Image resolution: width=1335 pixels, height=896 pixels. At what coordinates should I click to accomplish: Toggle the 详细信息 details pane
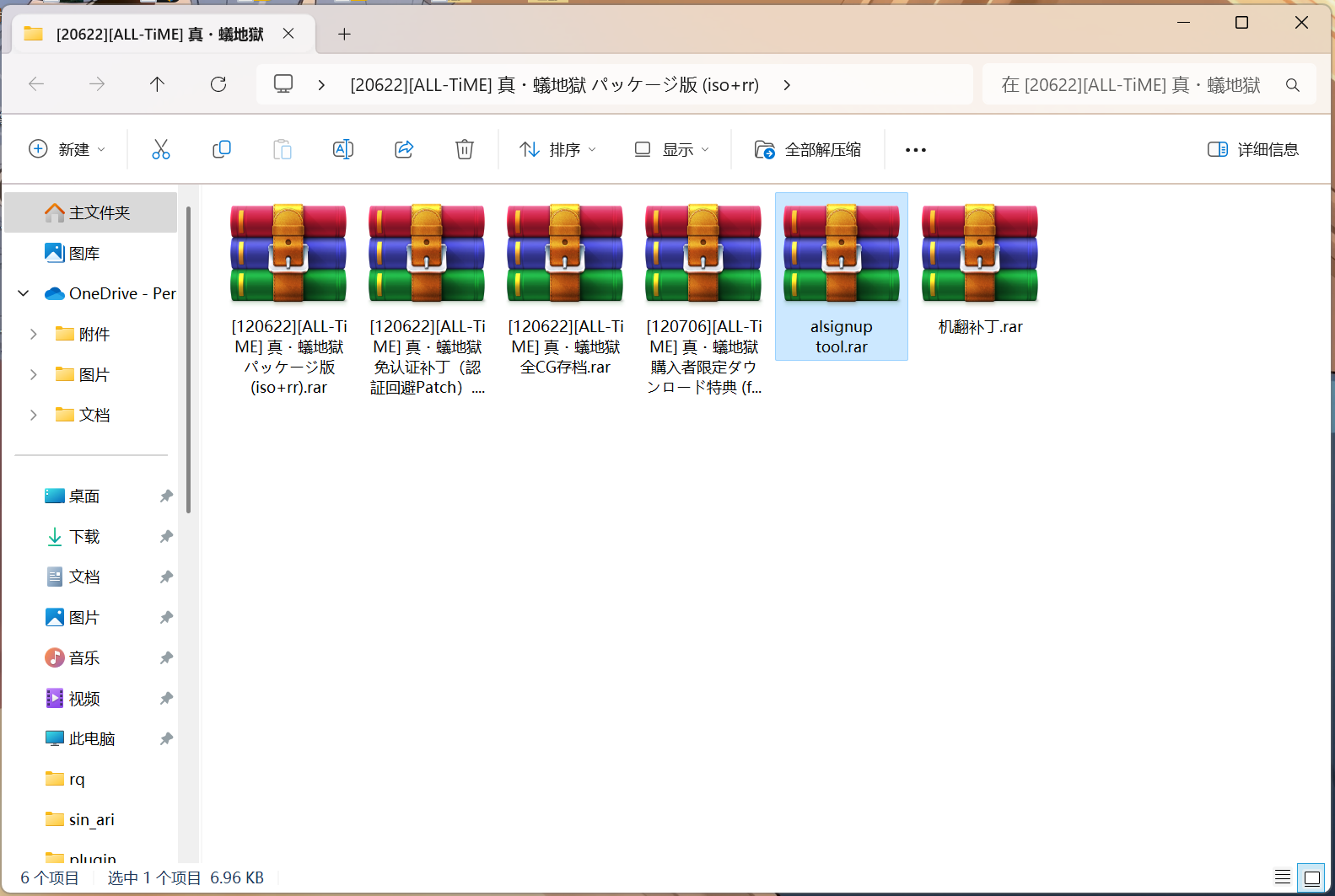point(1253,149)
